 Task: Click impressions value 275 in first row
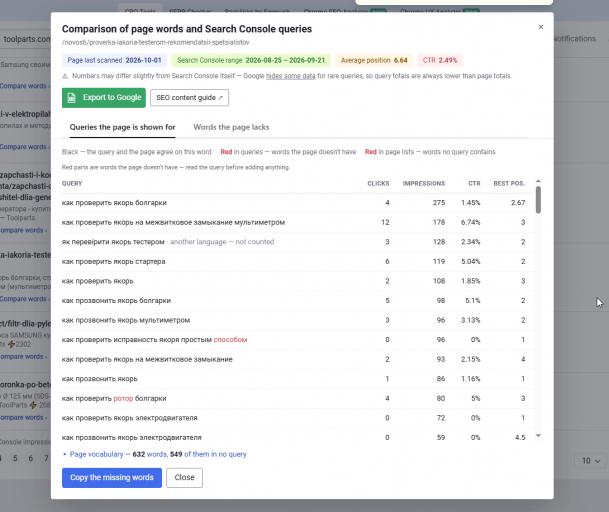pyautogui.click(x=439, y=203)
